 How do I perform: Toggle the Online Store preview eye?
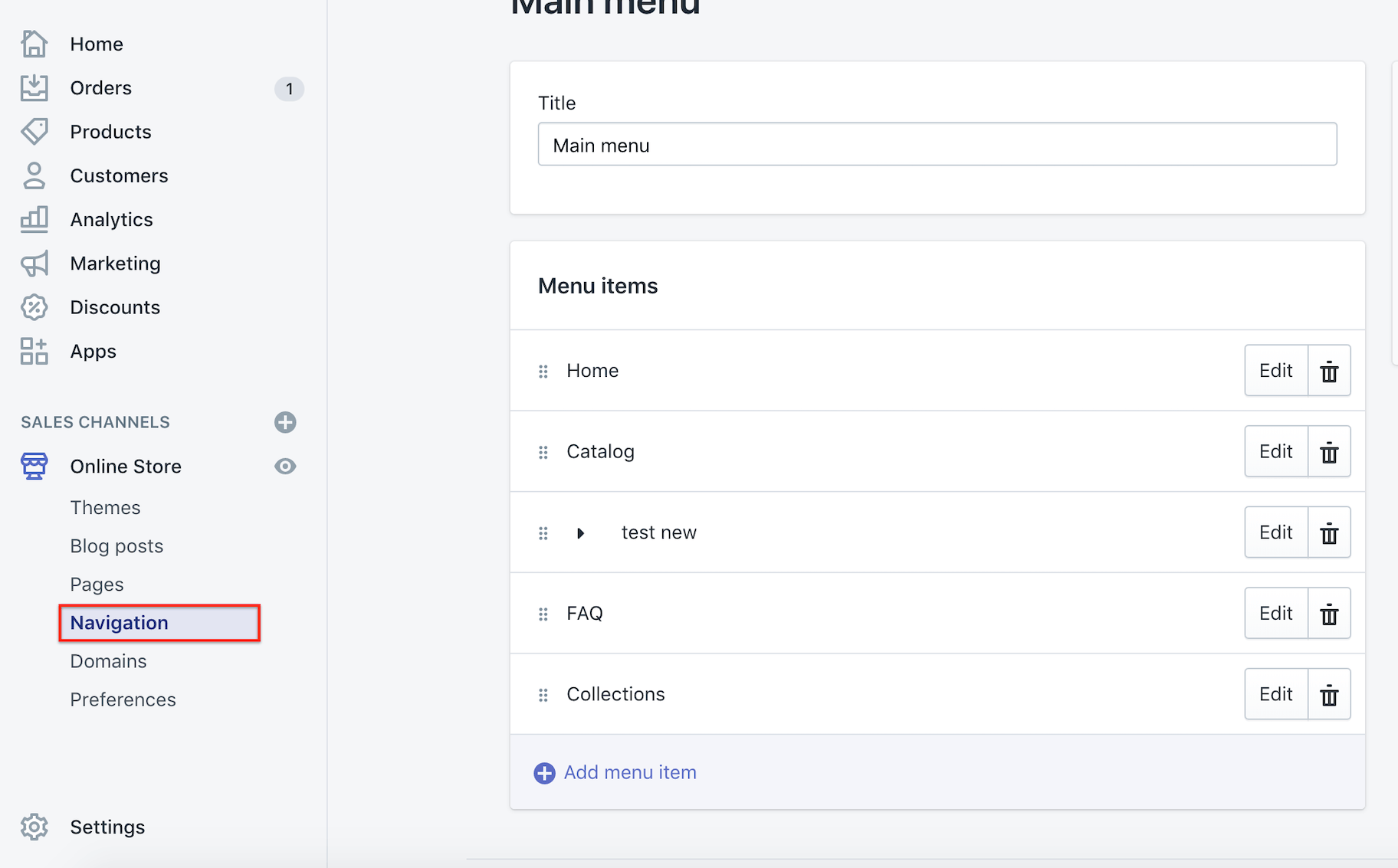coord(285,466)
